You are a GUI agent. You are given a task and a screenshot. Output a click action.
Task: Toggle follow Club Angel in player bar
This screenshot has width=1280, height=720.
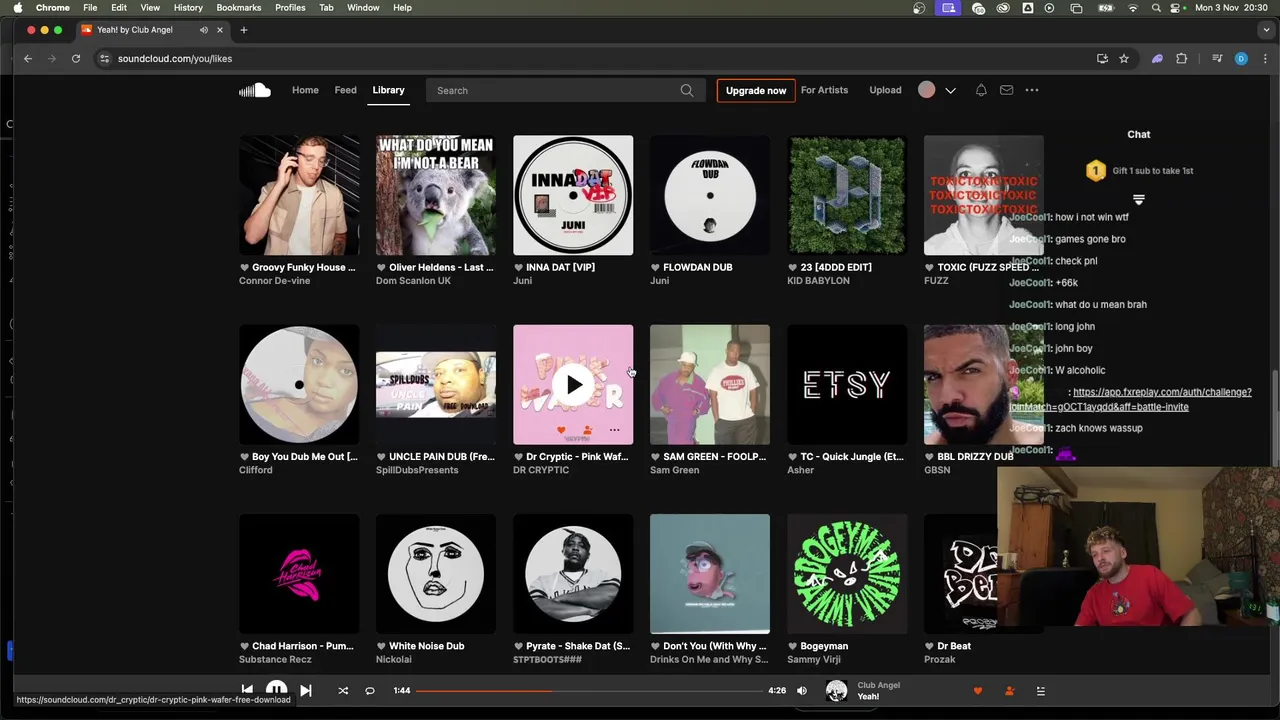1009,690
